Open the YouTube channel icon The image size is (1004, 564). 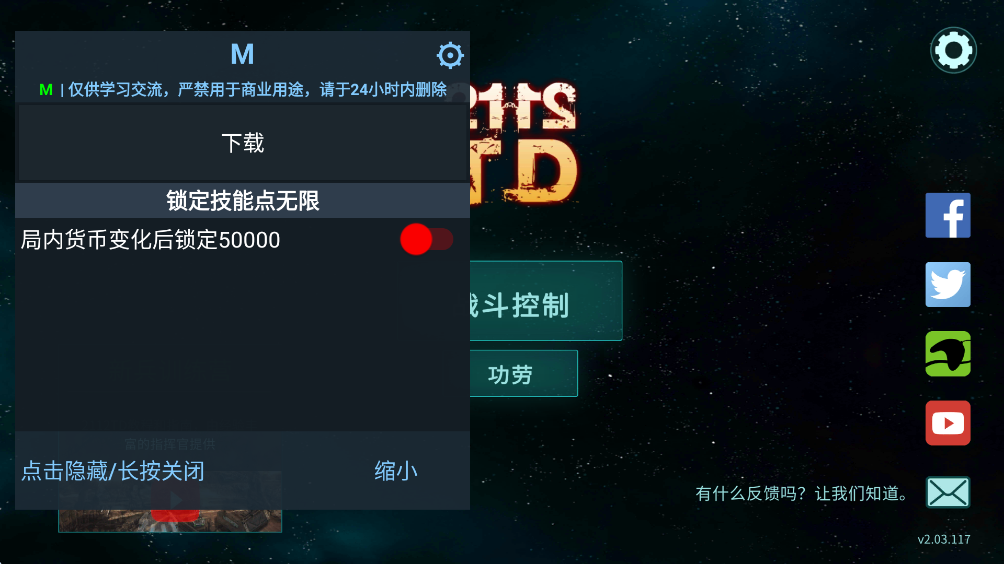(x=948, y=423)
